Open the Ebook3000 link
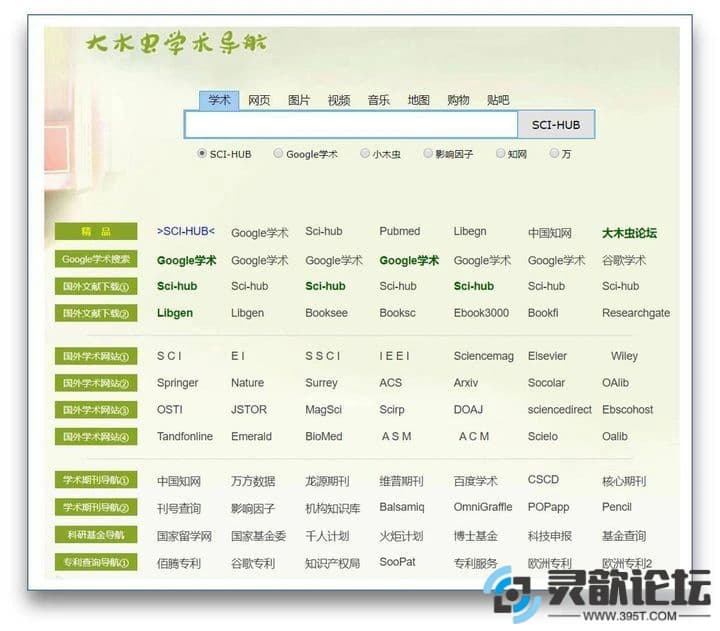Screen dimensions: 720x631 pyautogui.click(x=481, y=313)
